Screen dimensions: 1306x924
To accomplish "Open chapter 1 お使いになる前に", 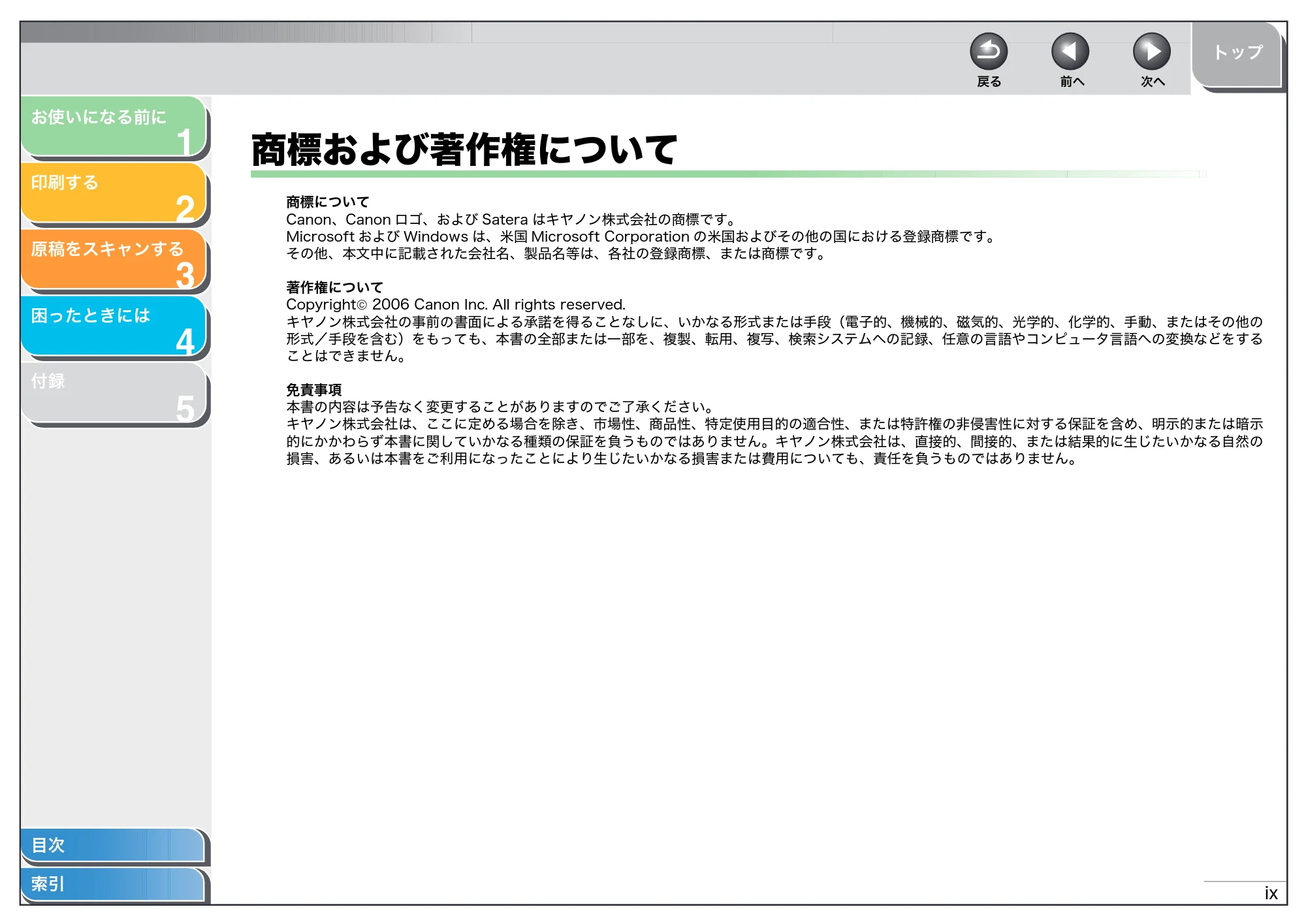I will pos(114,126).
